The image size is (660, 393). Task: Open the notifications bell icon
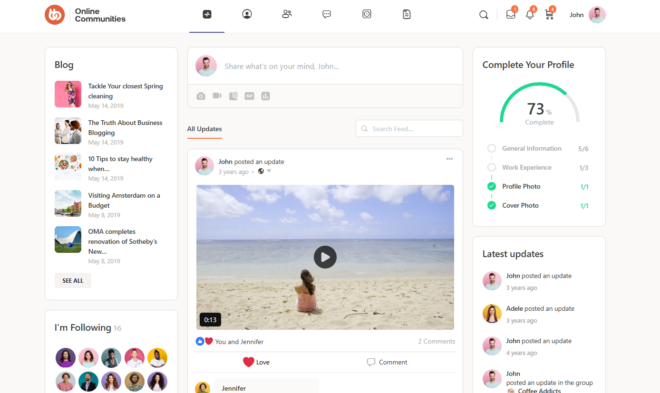[x=530, y=15]
